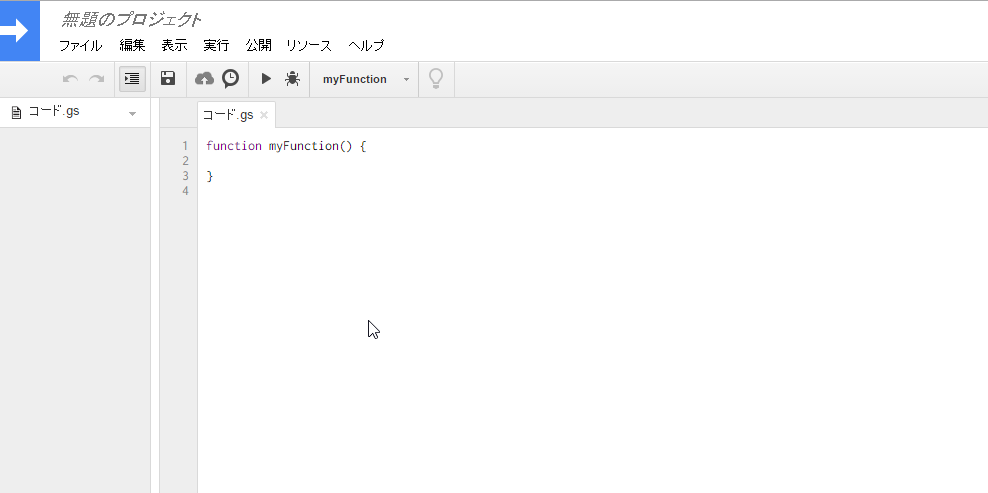Run the function with play icon
Viewport: 988px width, 493px height.
[x=266, y=78]
